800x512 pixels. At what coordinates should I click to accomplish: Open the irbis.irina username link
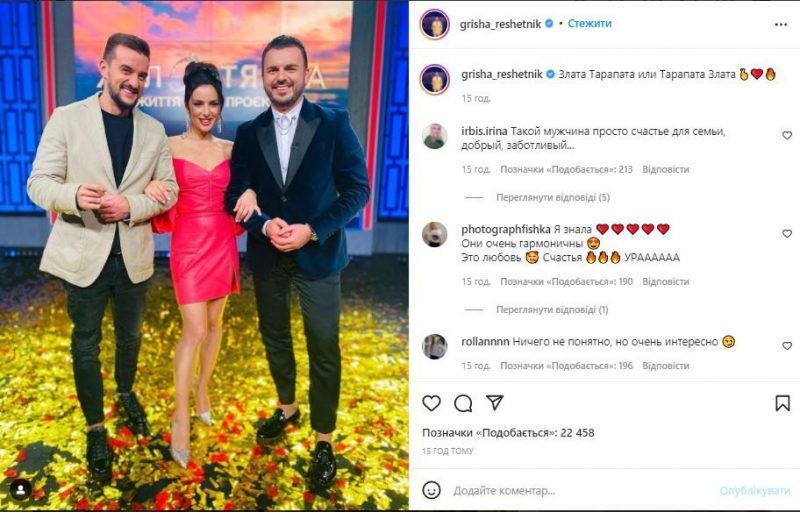(484, 131)
